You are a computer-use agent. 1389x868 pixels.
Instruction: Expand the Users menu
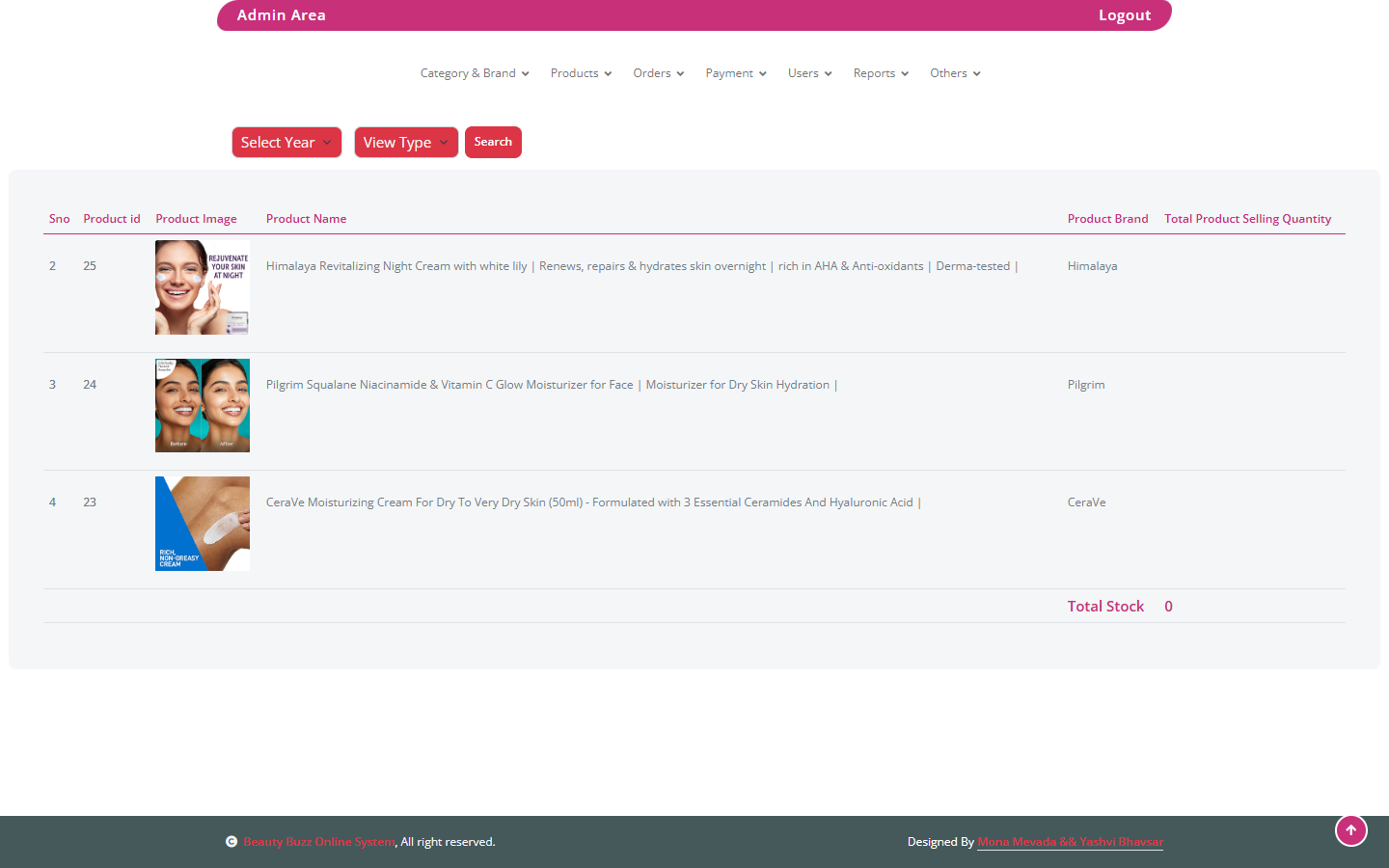pos(810,73)
